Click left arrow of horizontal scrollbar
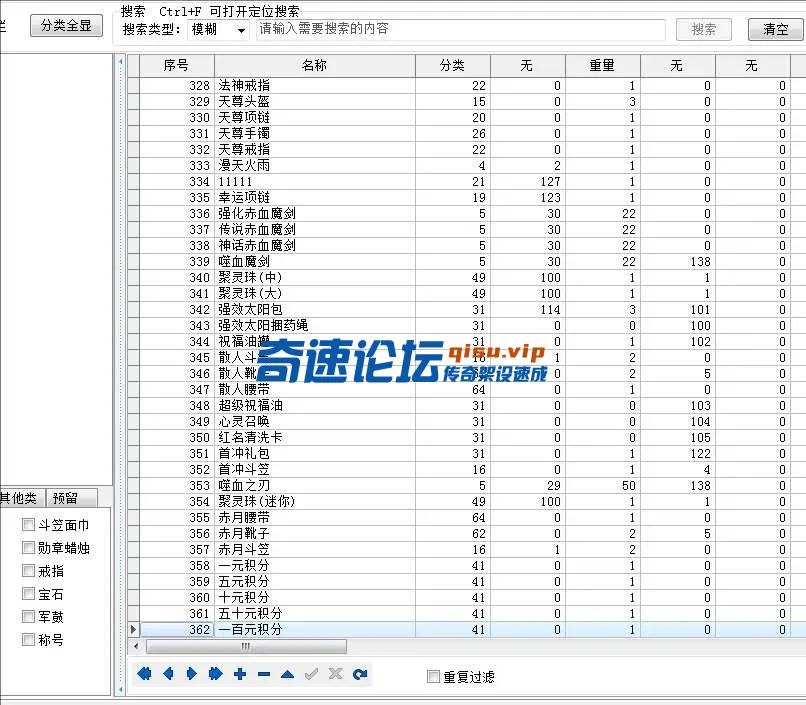 pos(136,646)
